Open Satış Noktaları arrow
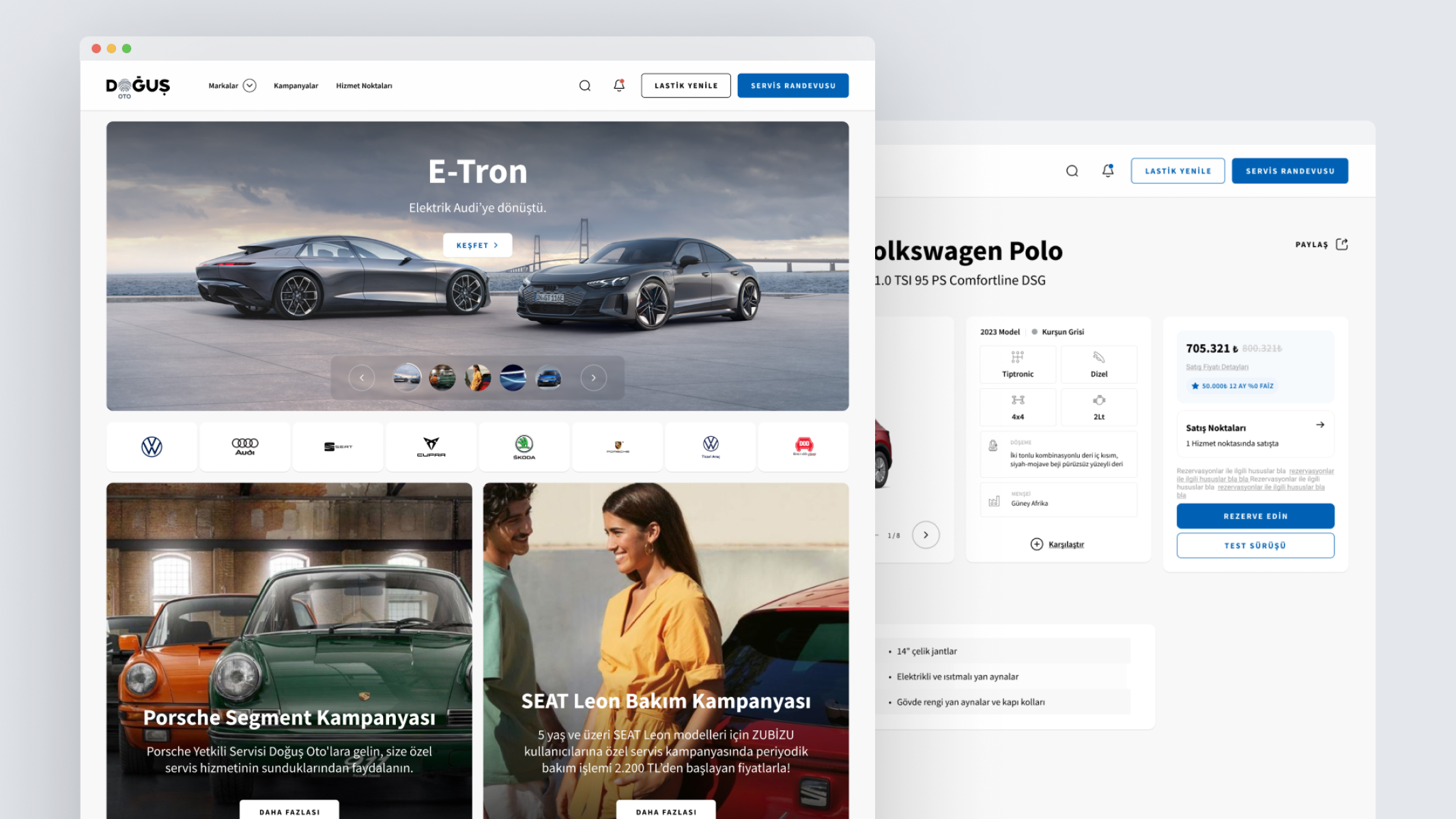 point(1319,425)
